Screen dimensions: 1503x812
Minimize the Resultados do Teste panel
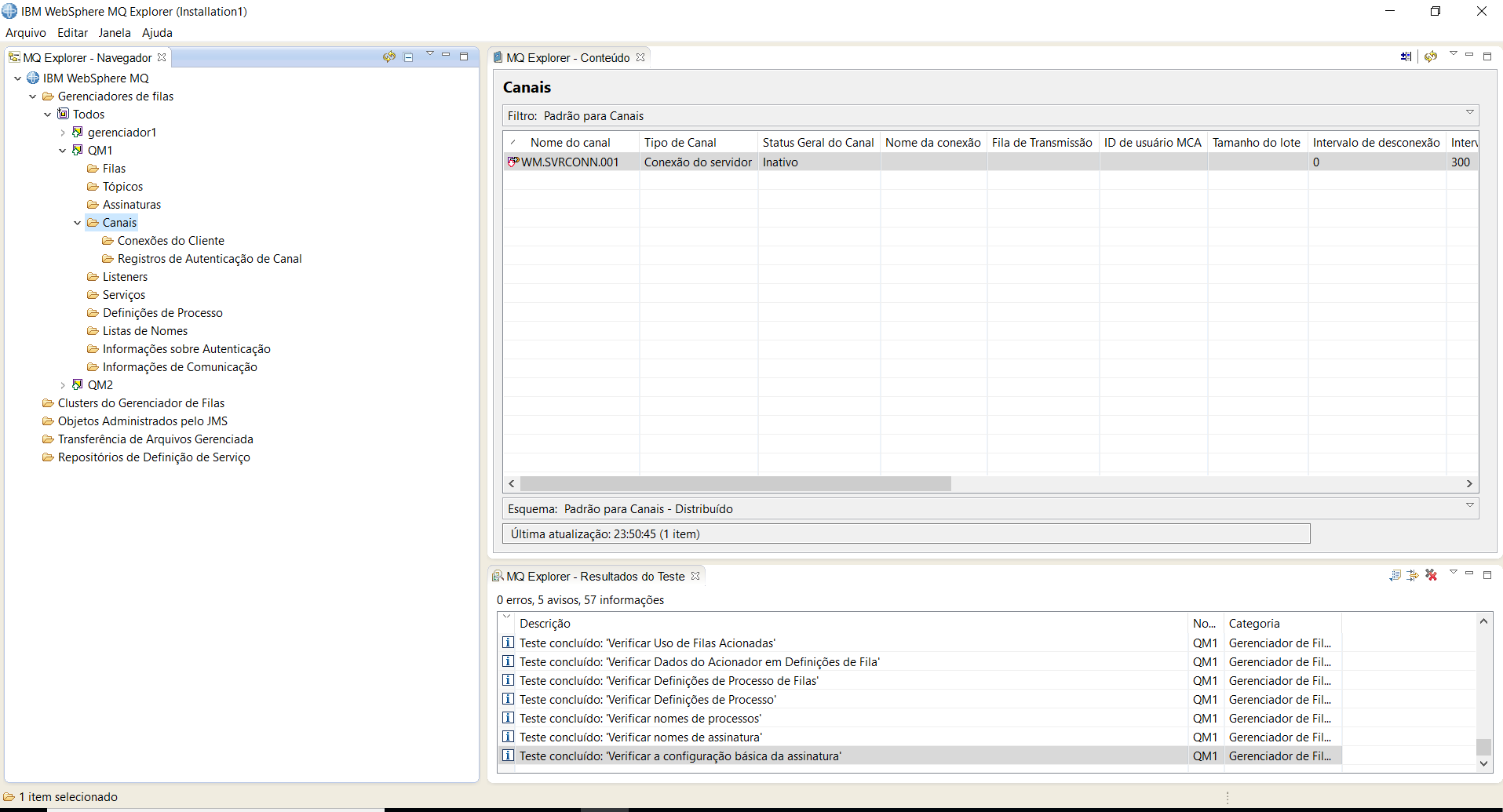click(x=1469, y=573)
